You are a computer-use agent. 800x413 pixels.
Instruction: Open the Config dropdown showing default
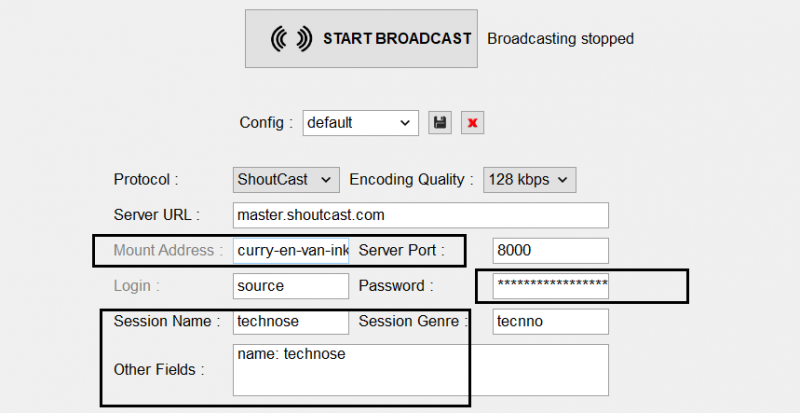[x=360, y=123]
